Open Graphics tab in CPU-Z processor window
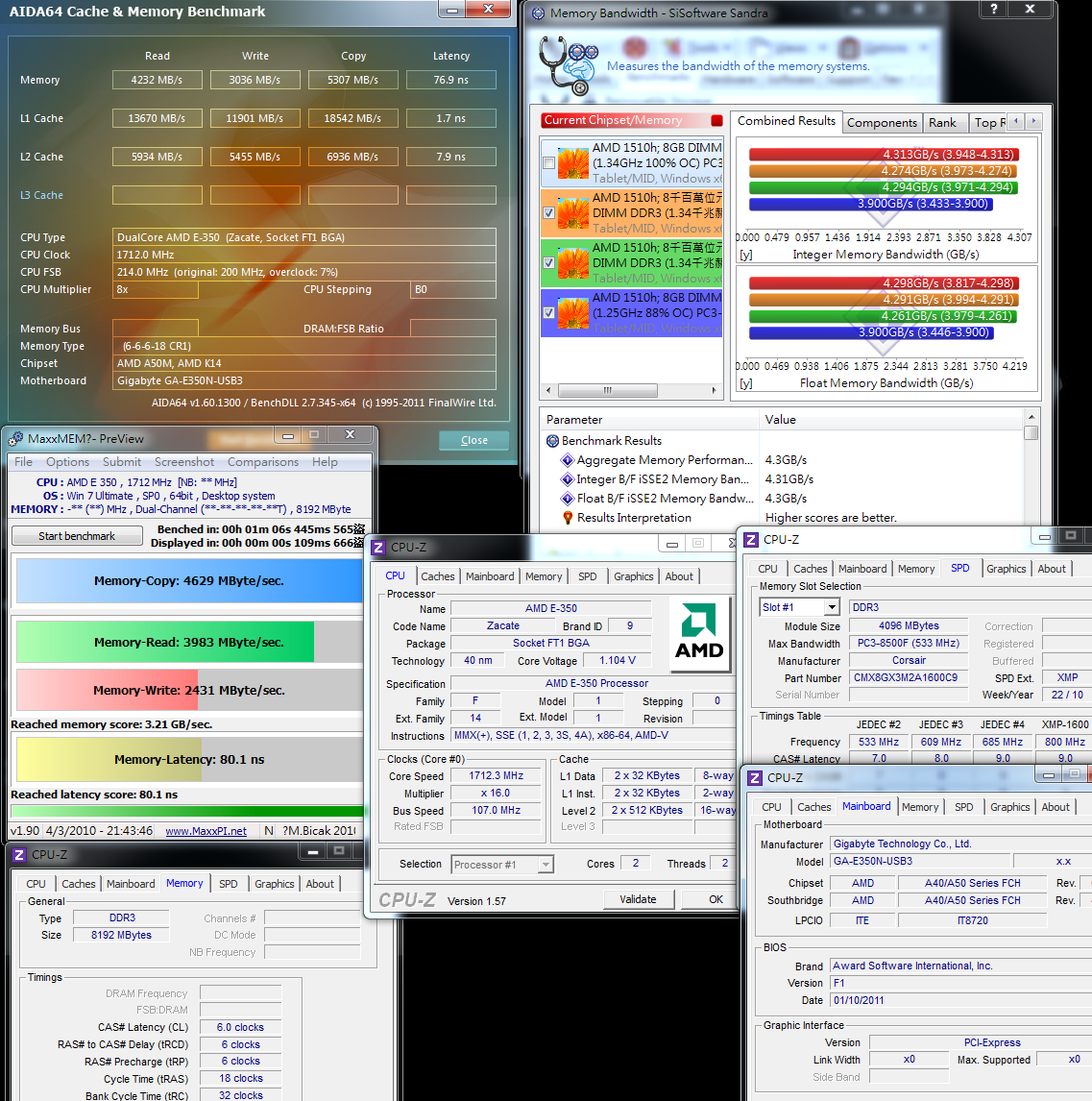 coord(634,576)
